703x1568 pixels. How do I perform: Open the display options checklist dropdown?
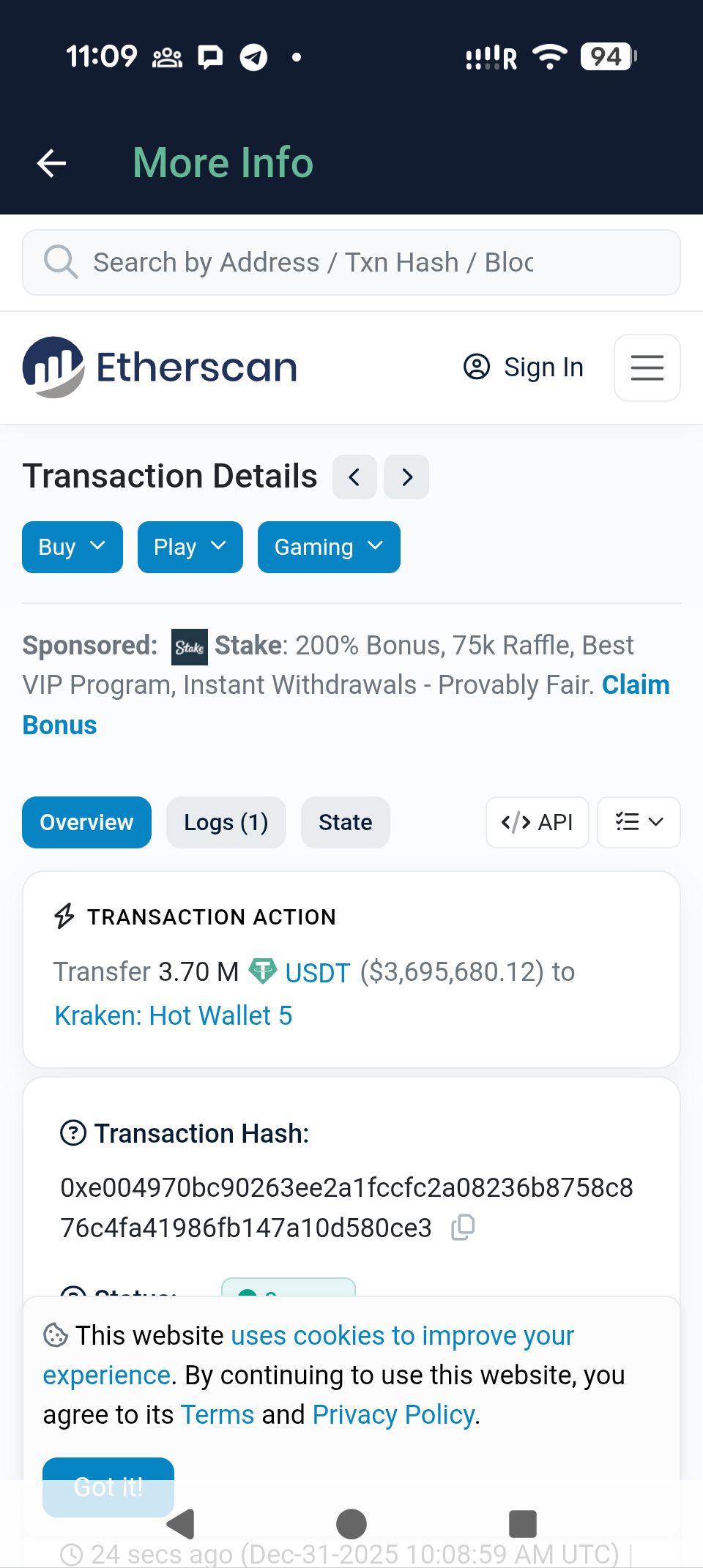click(638, 822)
